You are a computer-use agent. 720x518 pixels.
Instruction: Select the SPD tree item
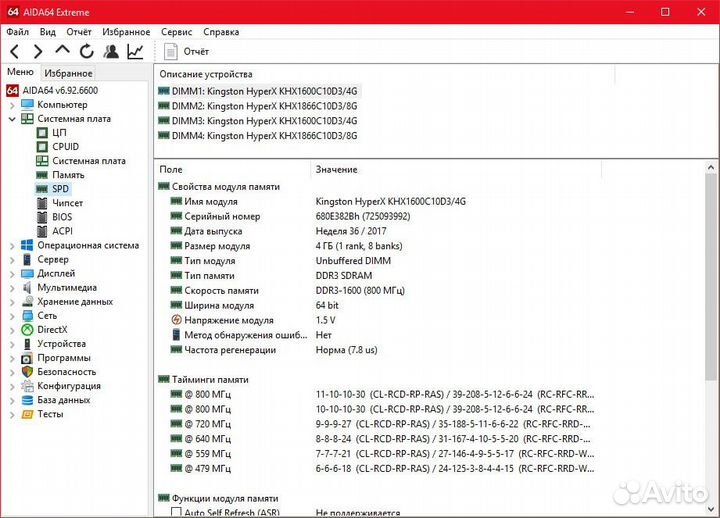pos(60,189)
